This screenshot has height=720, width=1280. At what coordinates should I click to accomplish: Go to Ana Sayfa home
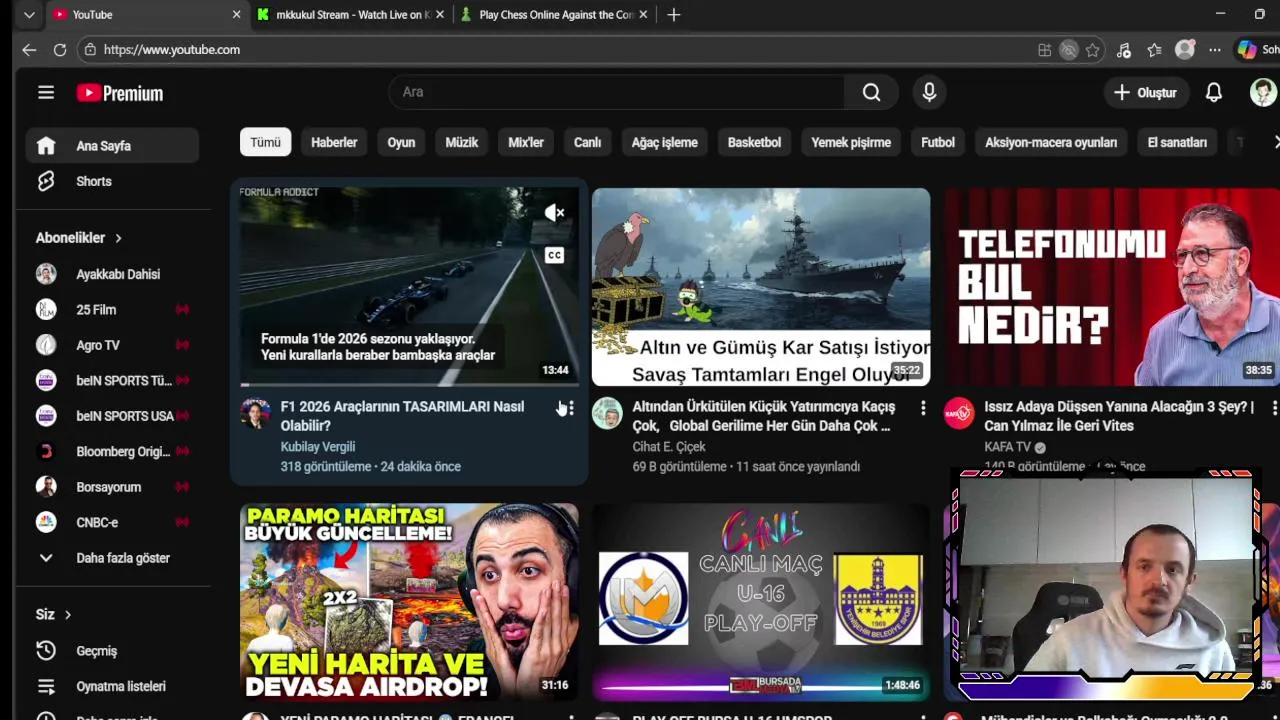(x=112, y=146)
